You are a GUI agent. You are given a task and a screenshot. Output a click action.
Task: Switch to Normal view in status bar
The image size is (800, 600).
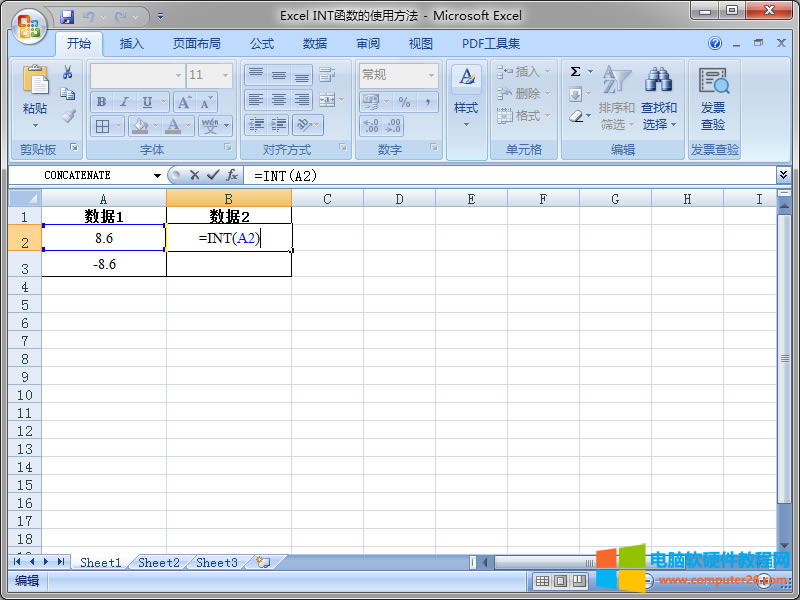(542, 581)
